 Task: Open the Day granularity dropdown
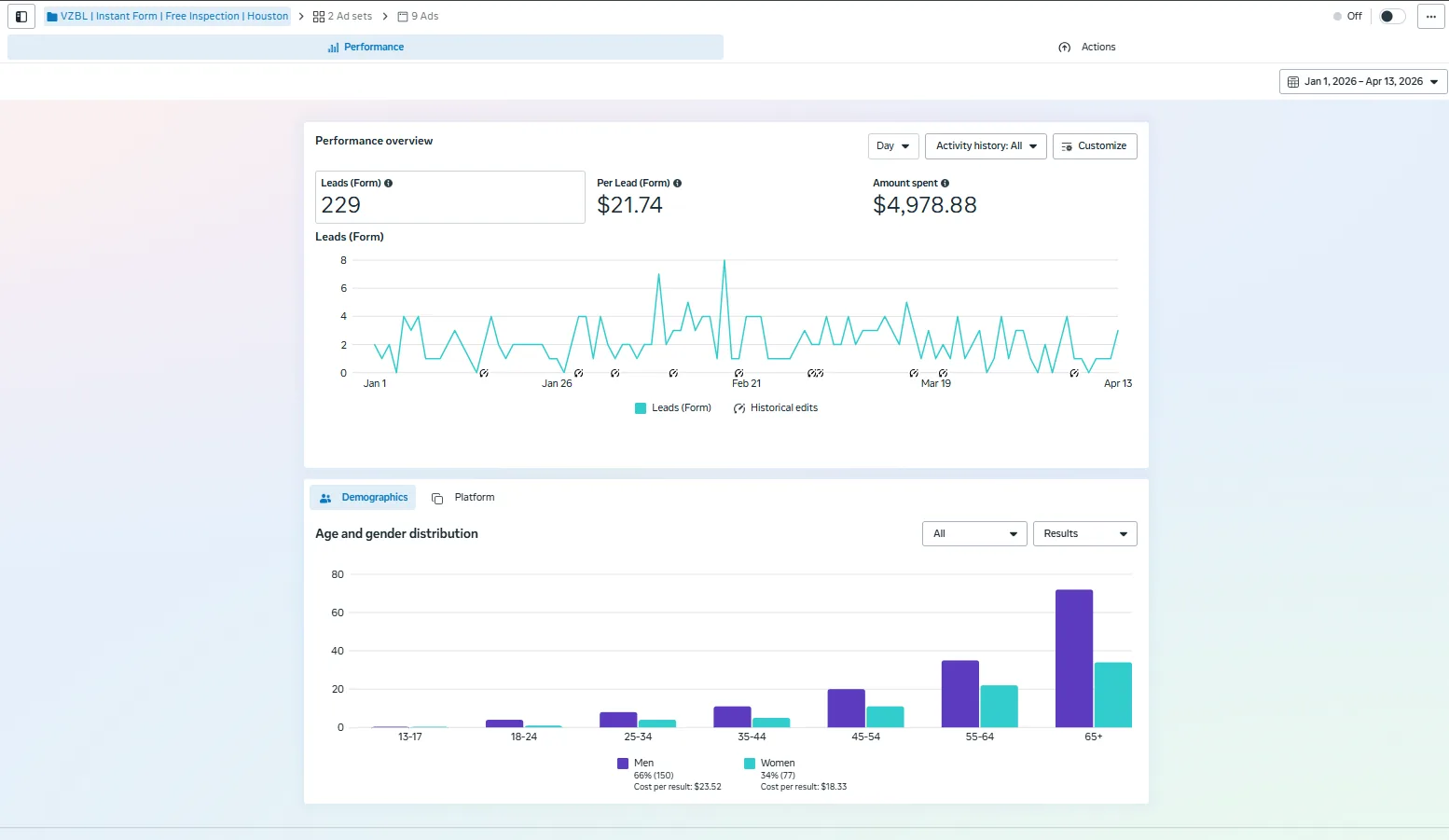893,146
